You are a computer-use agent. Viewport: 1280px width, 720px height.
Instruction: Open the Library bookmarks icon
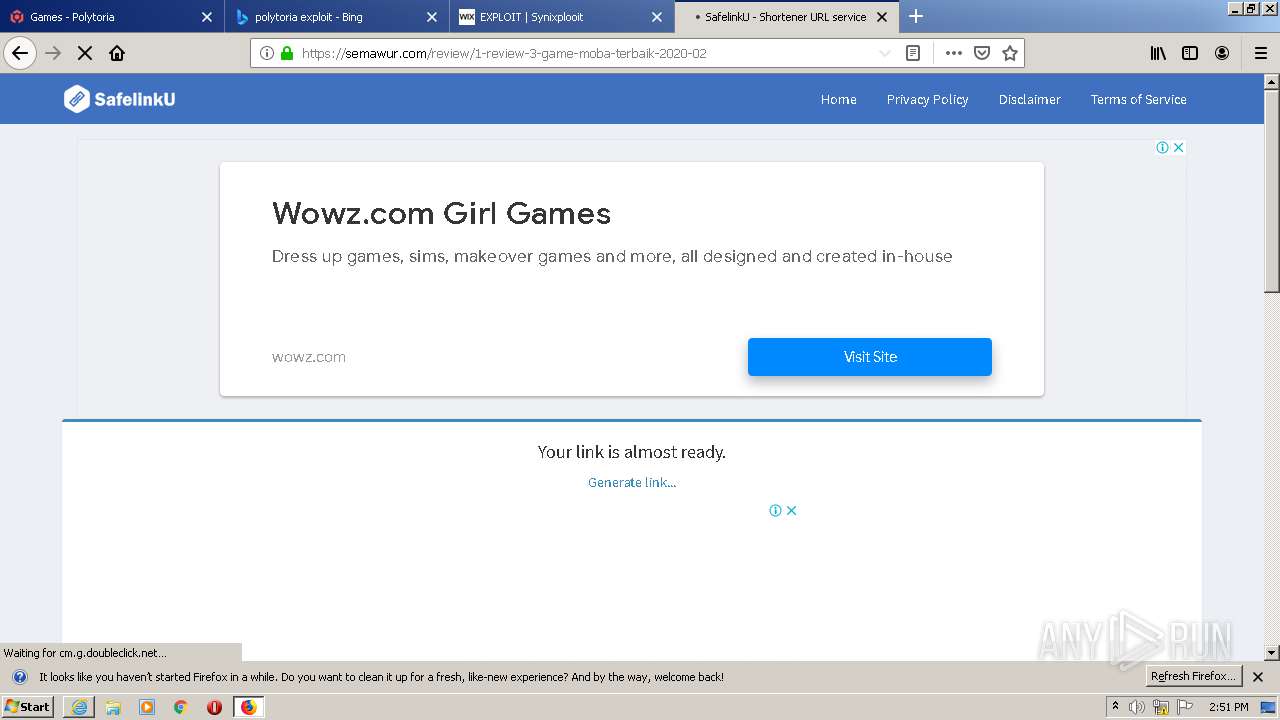point(1158,53)
